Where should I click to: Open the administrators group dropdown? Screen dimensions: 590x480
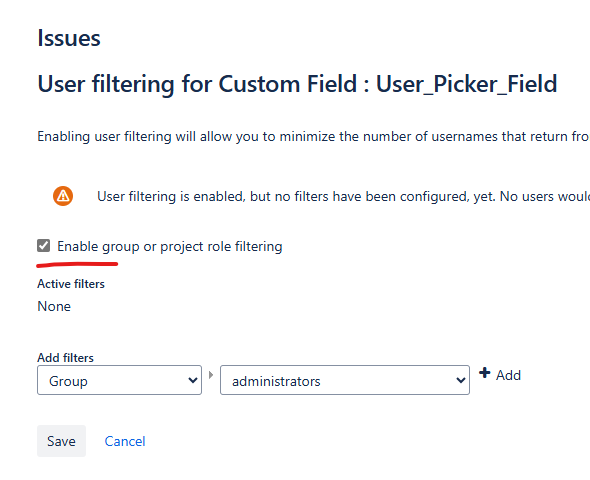345,380
